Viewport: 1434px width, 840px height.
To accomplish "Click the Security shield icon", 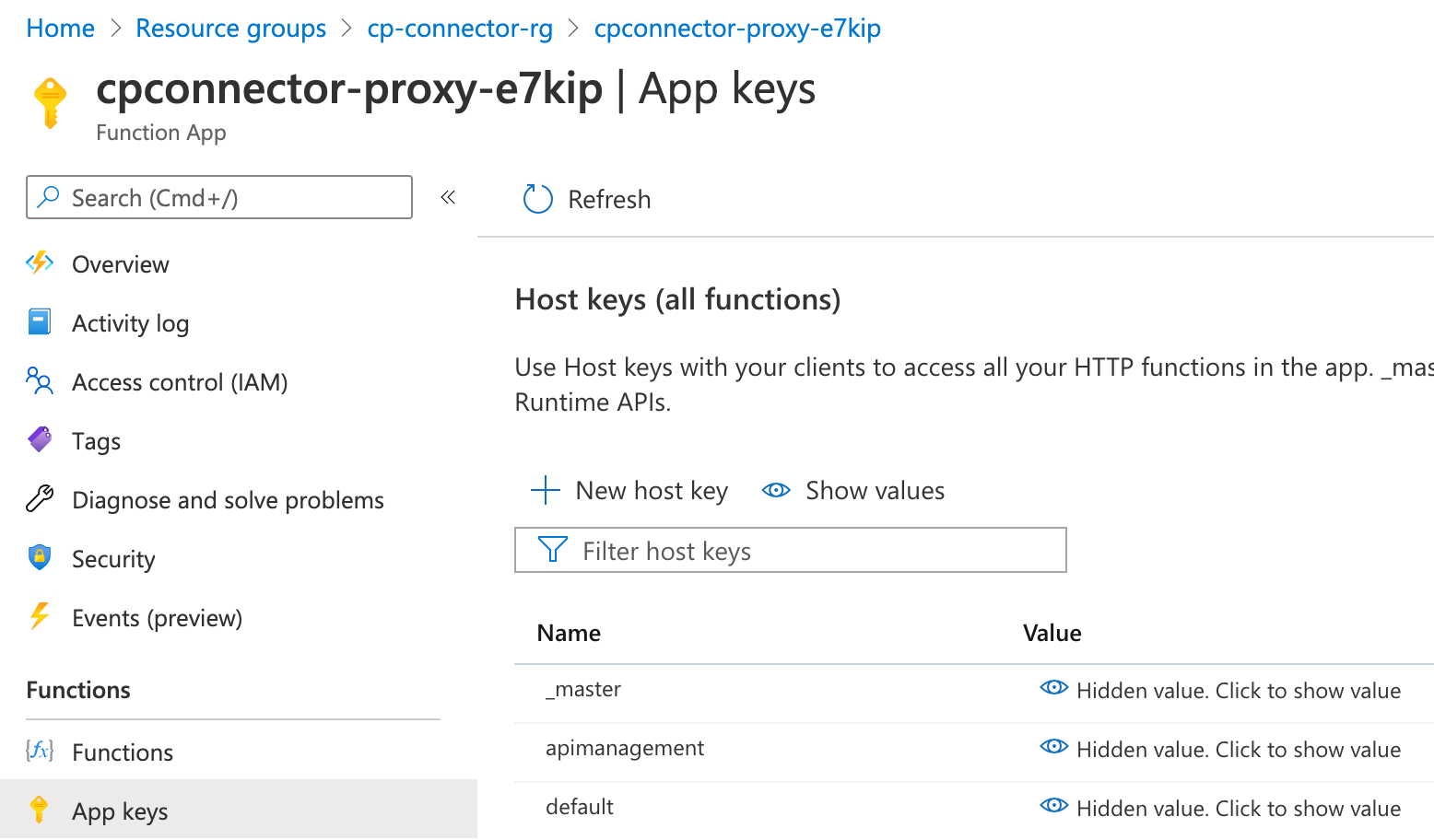I will [x=40, y=557].
